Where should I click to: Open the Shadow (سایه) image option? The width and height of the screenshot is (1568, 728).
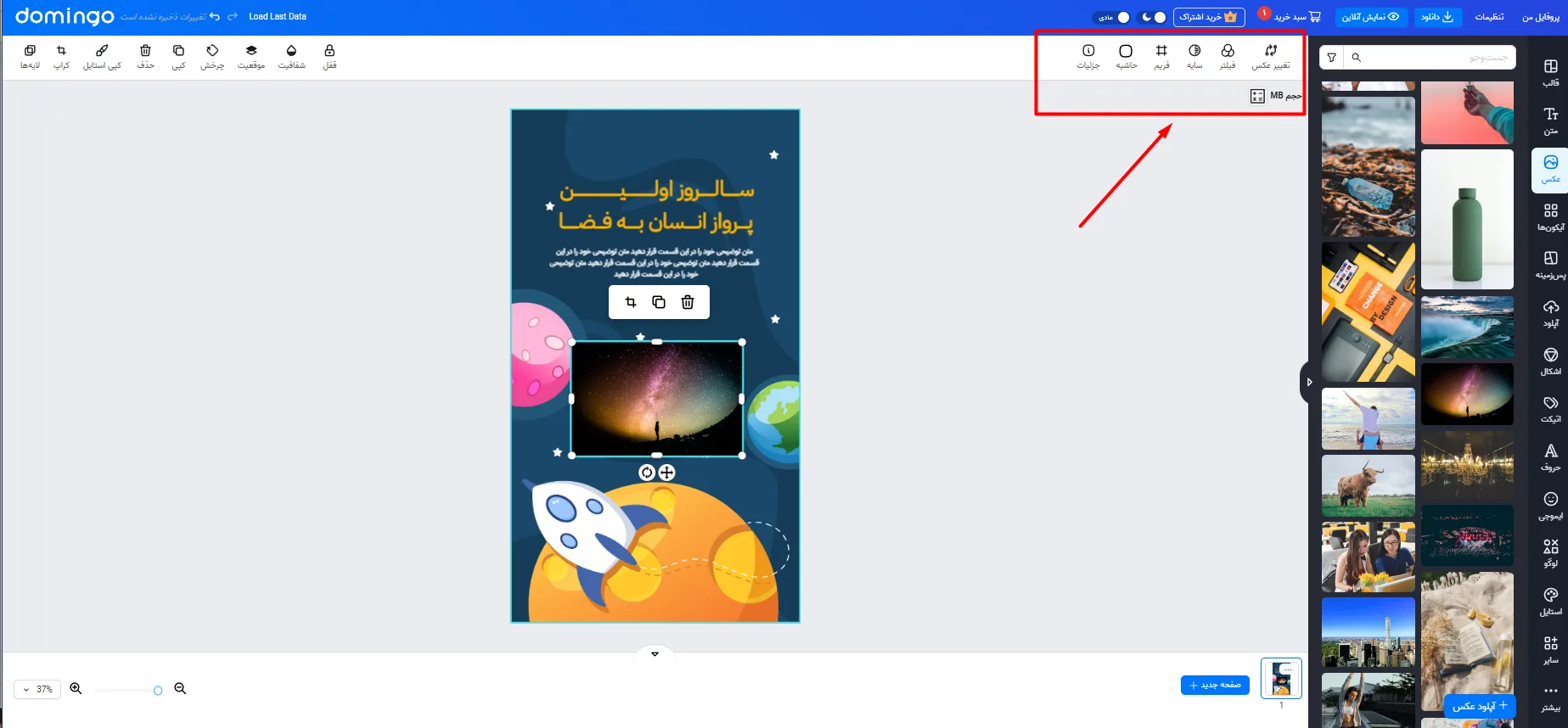1194,57
